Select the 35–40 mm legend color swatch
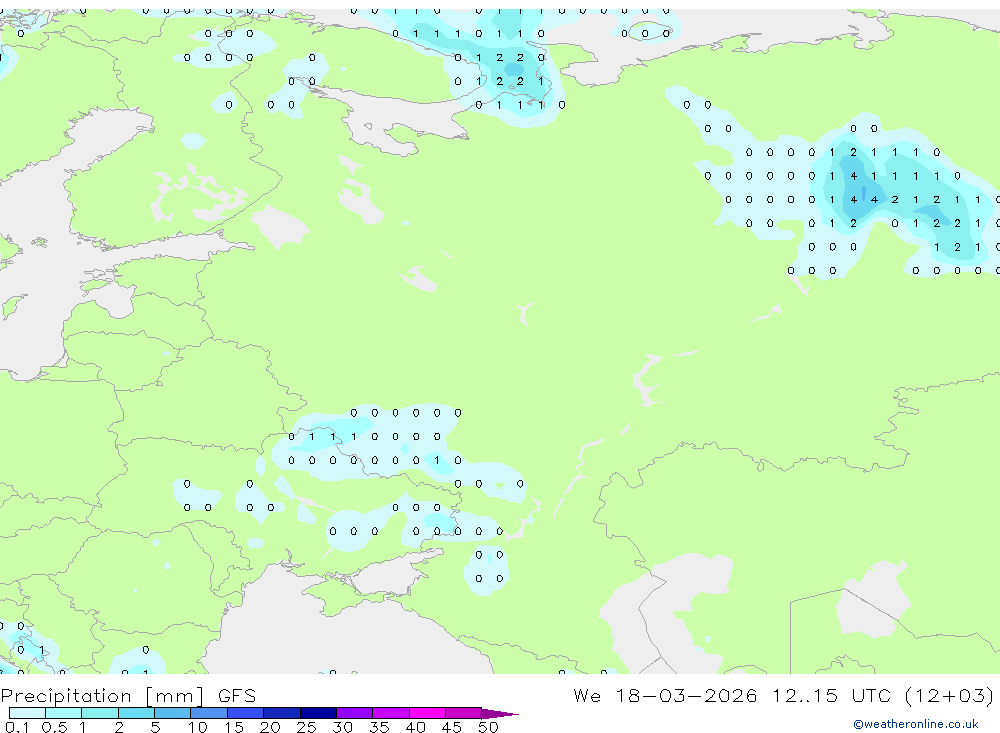 click(x=391, y=713)
